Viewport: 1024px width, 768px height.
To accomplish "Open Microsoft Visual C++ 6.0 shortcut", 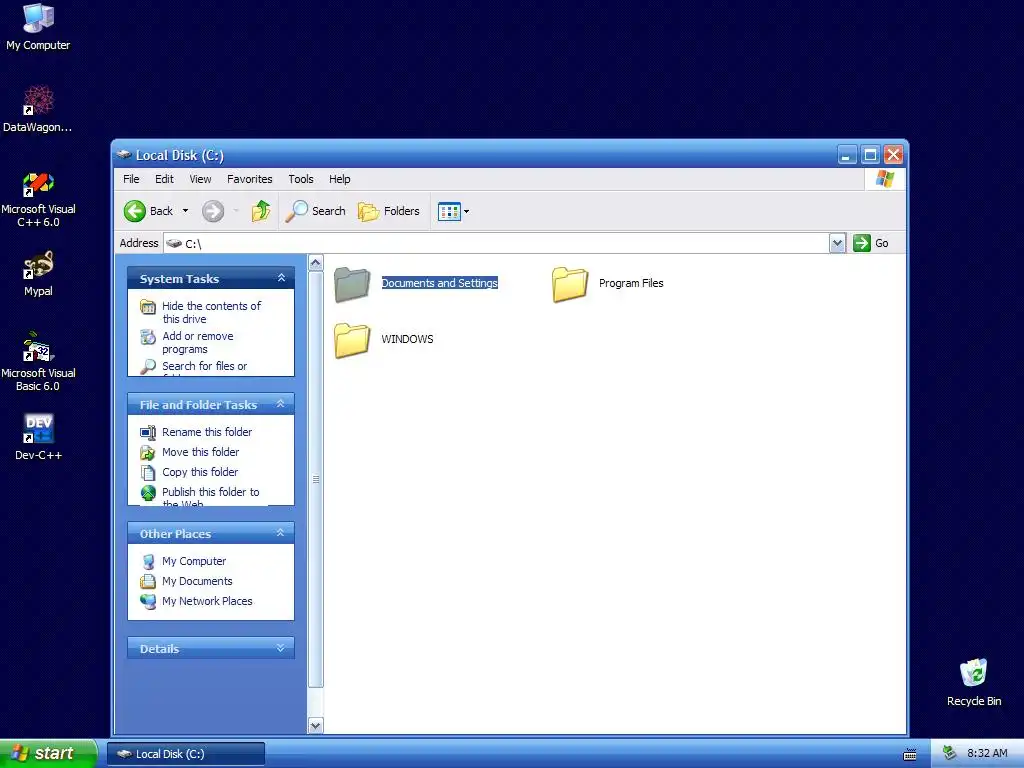I will point(38,200).
